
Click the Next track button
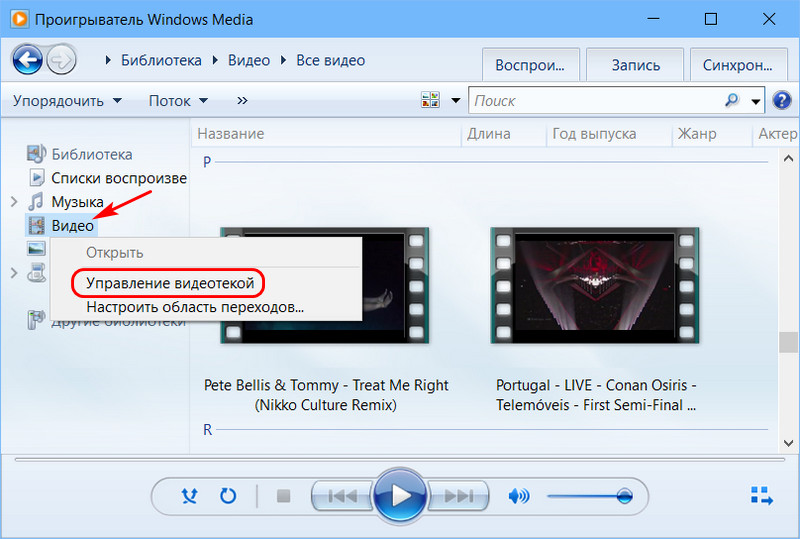pos(458,496)
